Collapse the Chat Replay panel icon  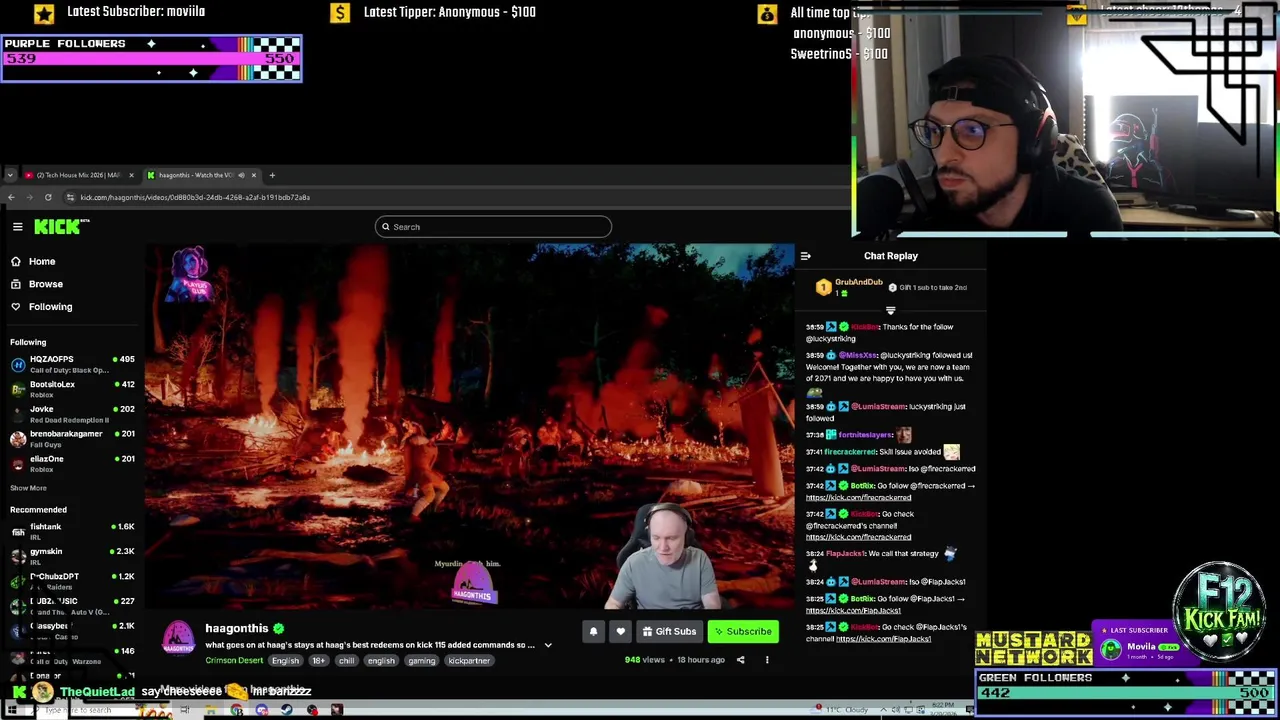[x=806, y=256]
